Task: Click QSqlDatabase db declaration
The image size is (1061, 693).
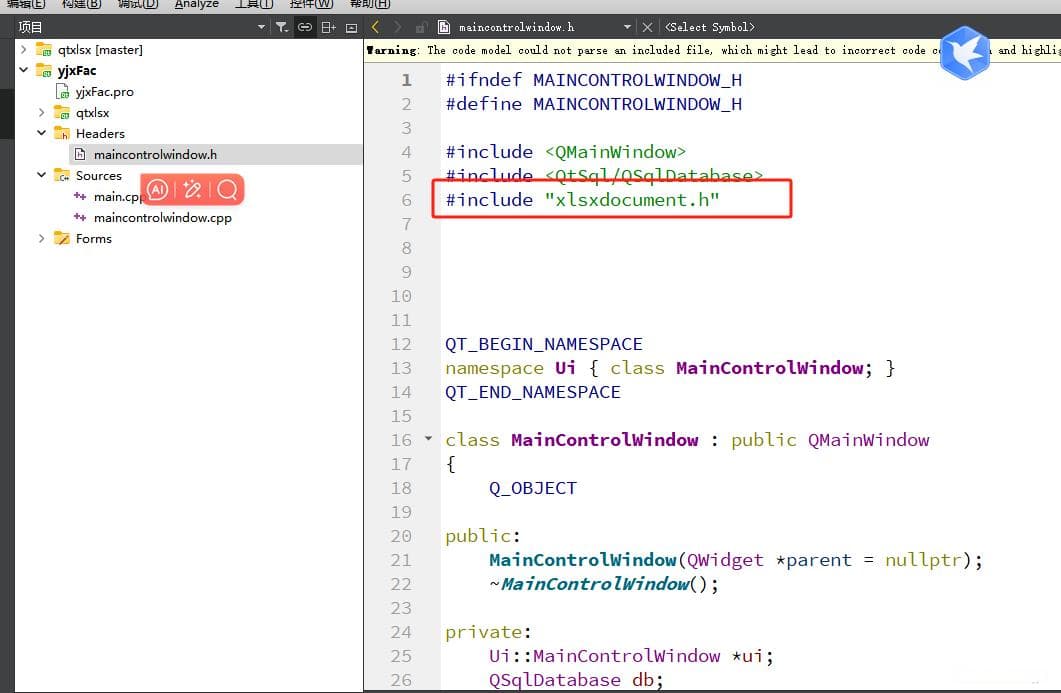Action: [576, 679]
